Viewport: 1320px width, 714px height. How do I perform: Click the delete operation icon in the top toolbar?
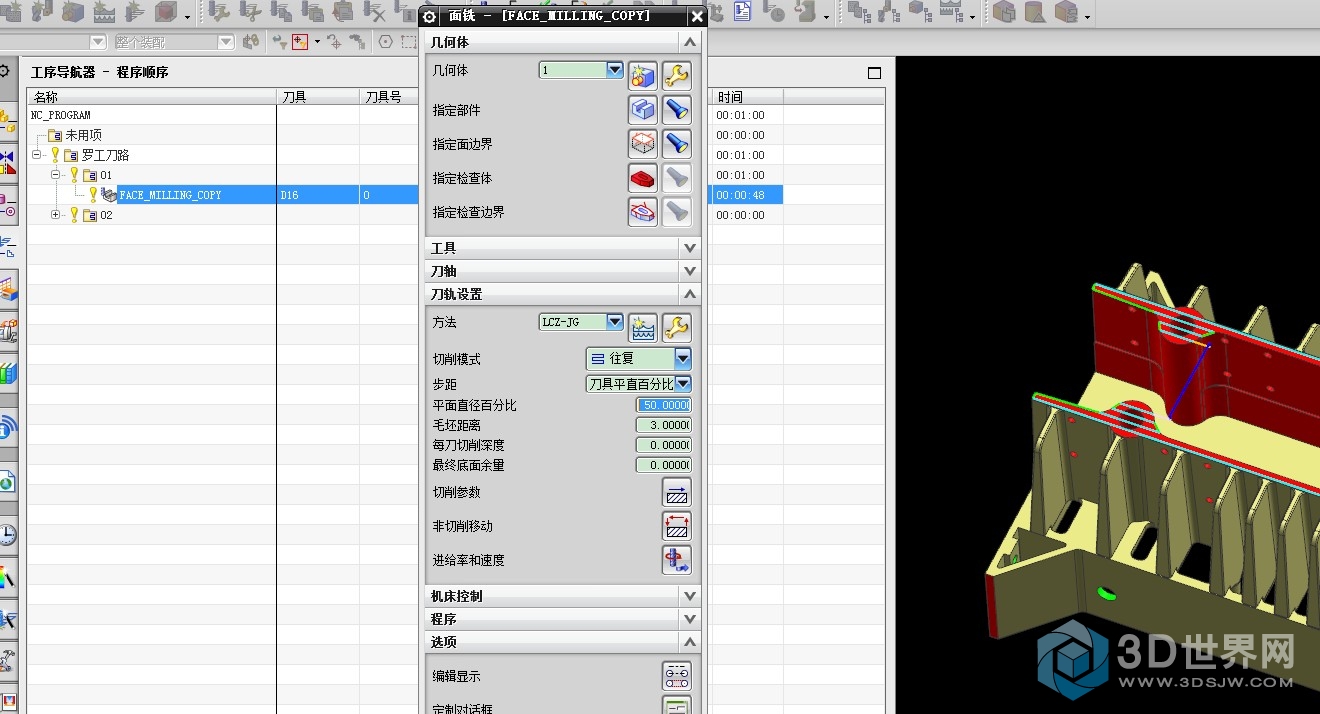[x=375, y=12]
